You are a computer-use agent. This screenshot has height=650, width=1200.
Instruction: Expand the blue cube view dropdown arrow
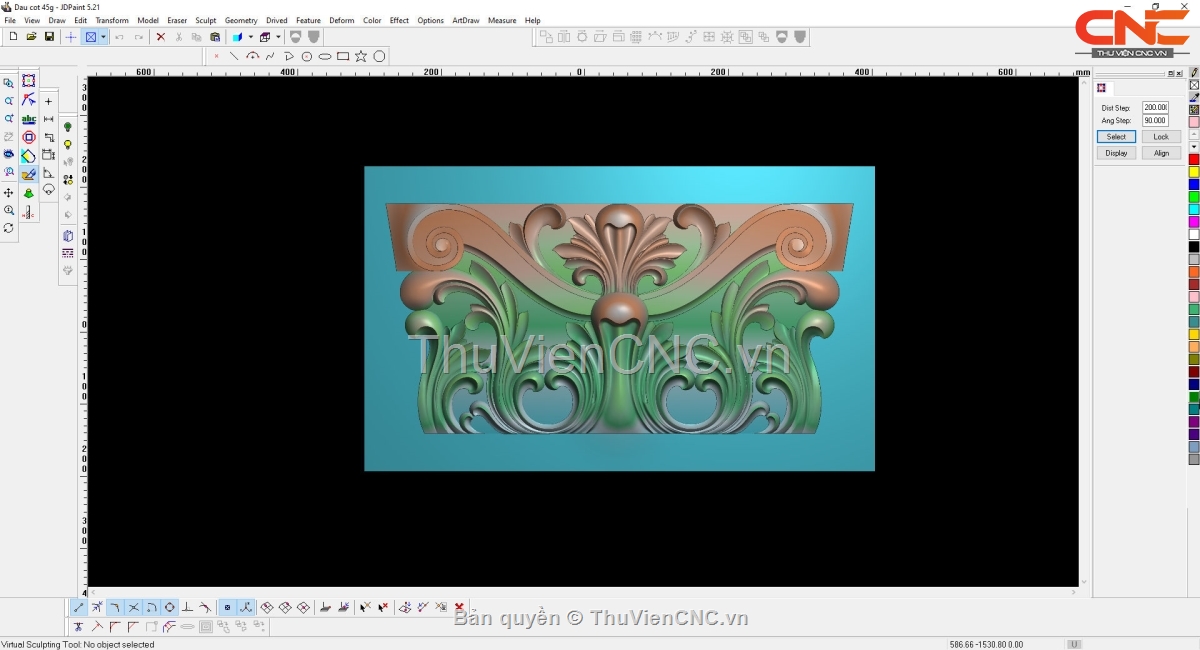pyautogui.click(x=250, y=37)
